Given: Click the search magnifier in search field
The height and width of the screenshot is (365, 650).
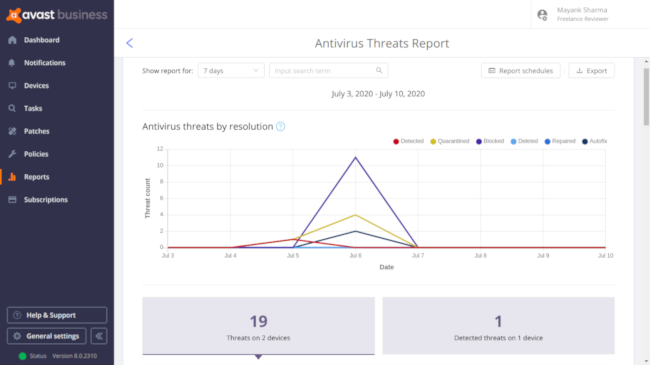Looking at the screenshot, I should (x=379, y=71).
